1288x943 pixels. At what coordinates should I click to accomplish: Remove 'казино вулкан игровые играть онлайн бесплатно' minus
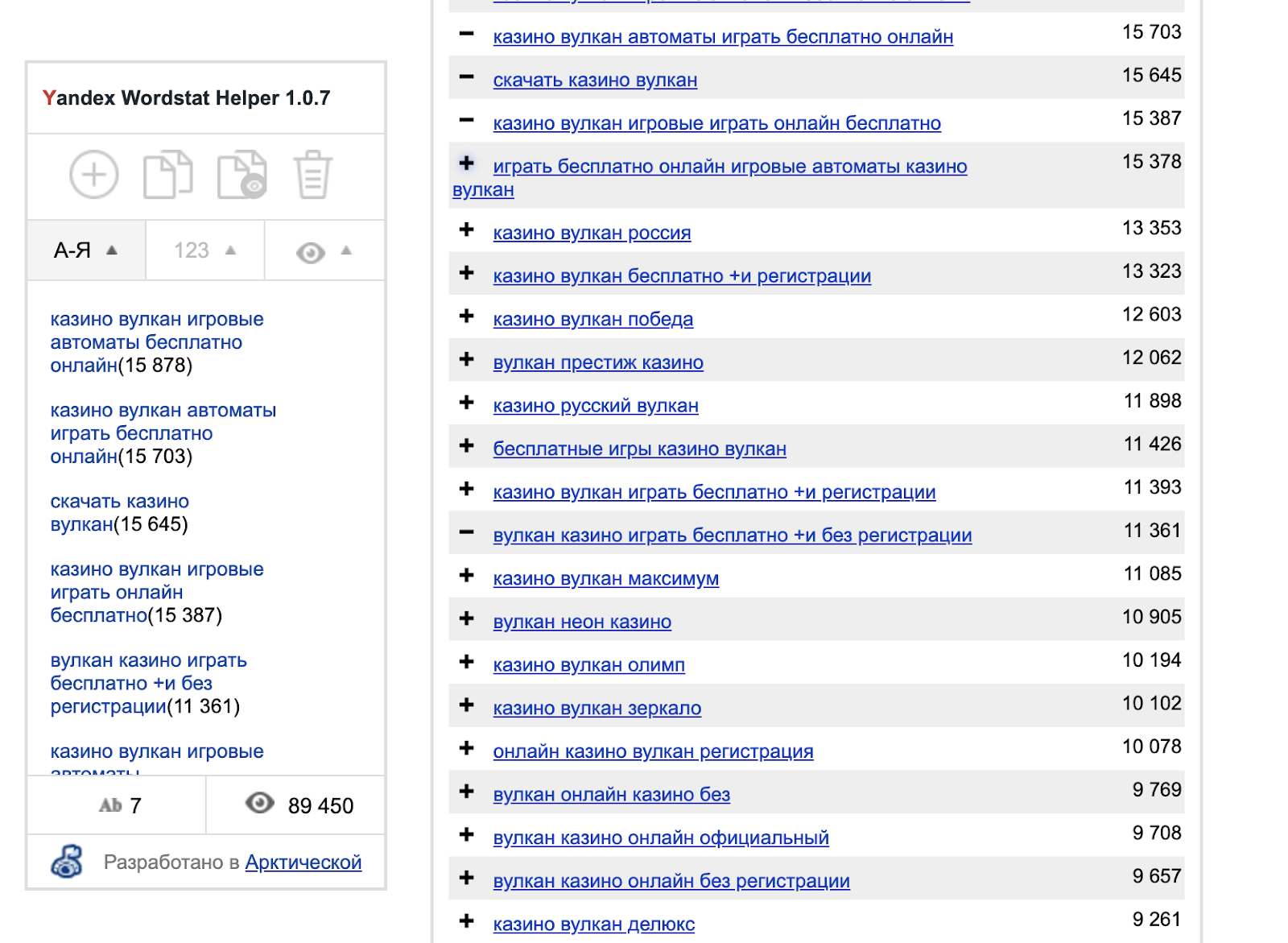pos(466,122)
